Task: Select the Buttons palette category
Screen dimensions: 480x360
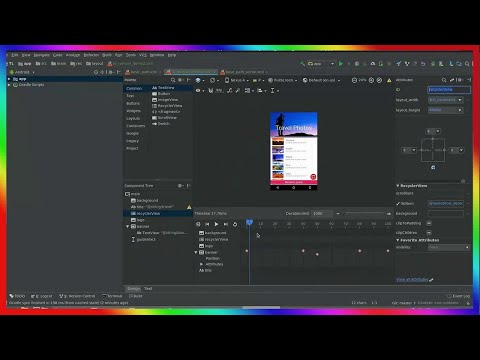Action: tap(133, 103)
